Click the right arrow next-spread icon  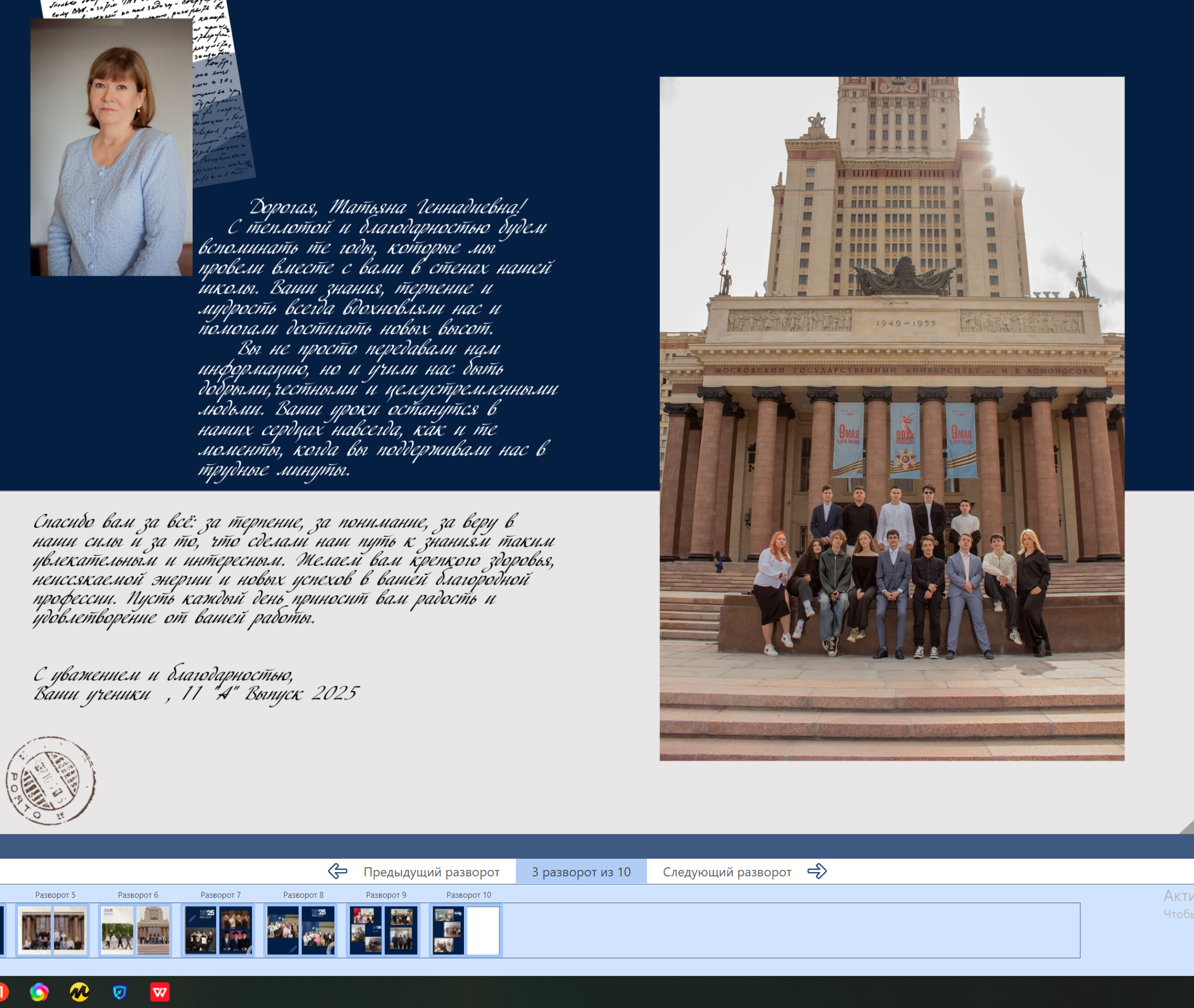pyautogui.click(x=817, y=871)
